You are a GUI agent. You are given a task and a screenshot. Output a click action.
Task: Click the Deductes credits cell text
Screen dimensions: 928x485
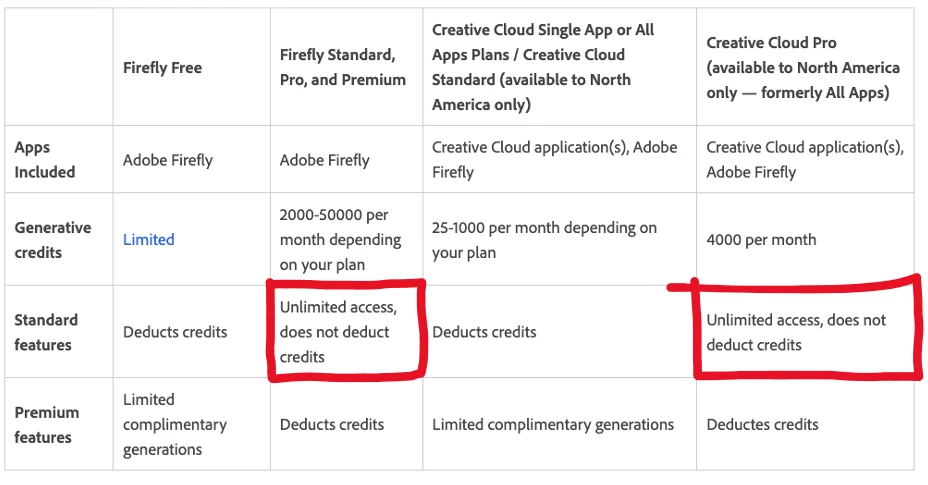762,424
